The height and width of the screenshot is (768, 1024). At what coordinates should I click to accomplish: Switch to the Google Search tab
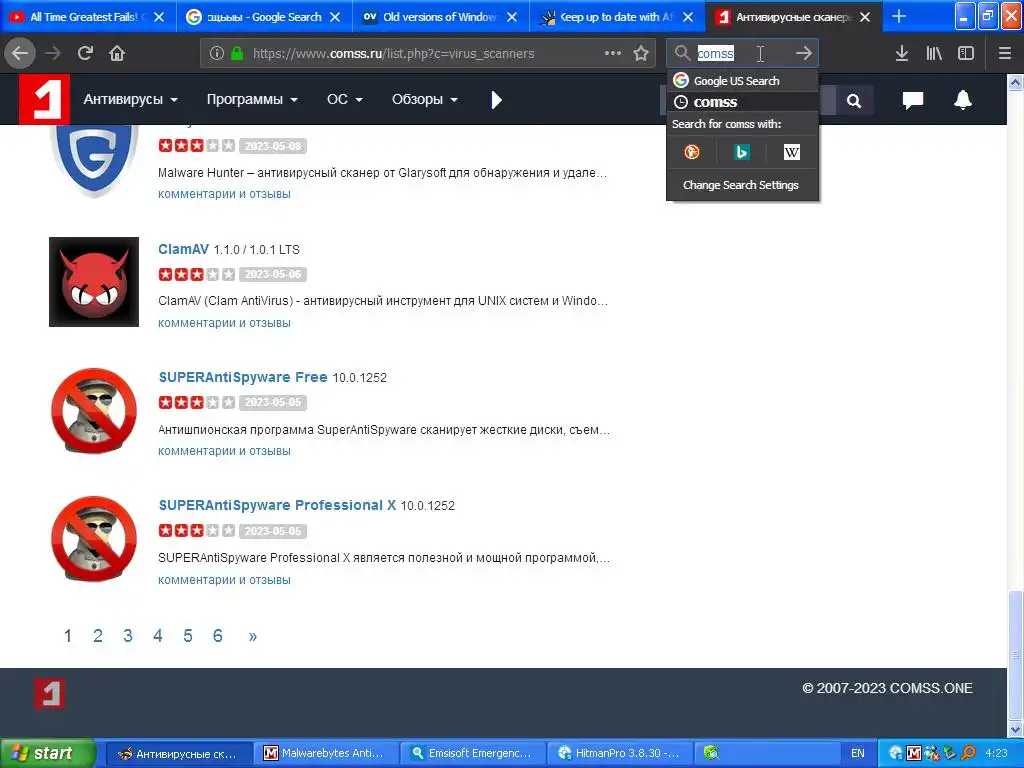tap(264, 17)
